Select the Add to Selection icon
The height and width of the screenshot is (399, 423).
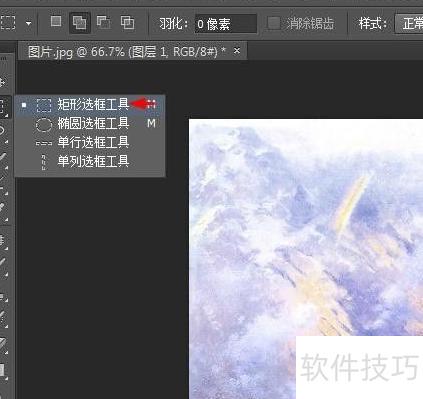(80, 23)
